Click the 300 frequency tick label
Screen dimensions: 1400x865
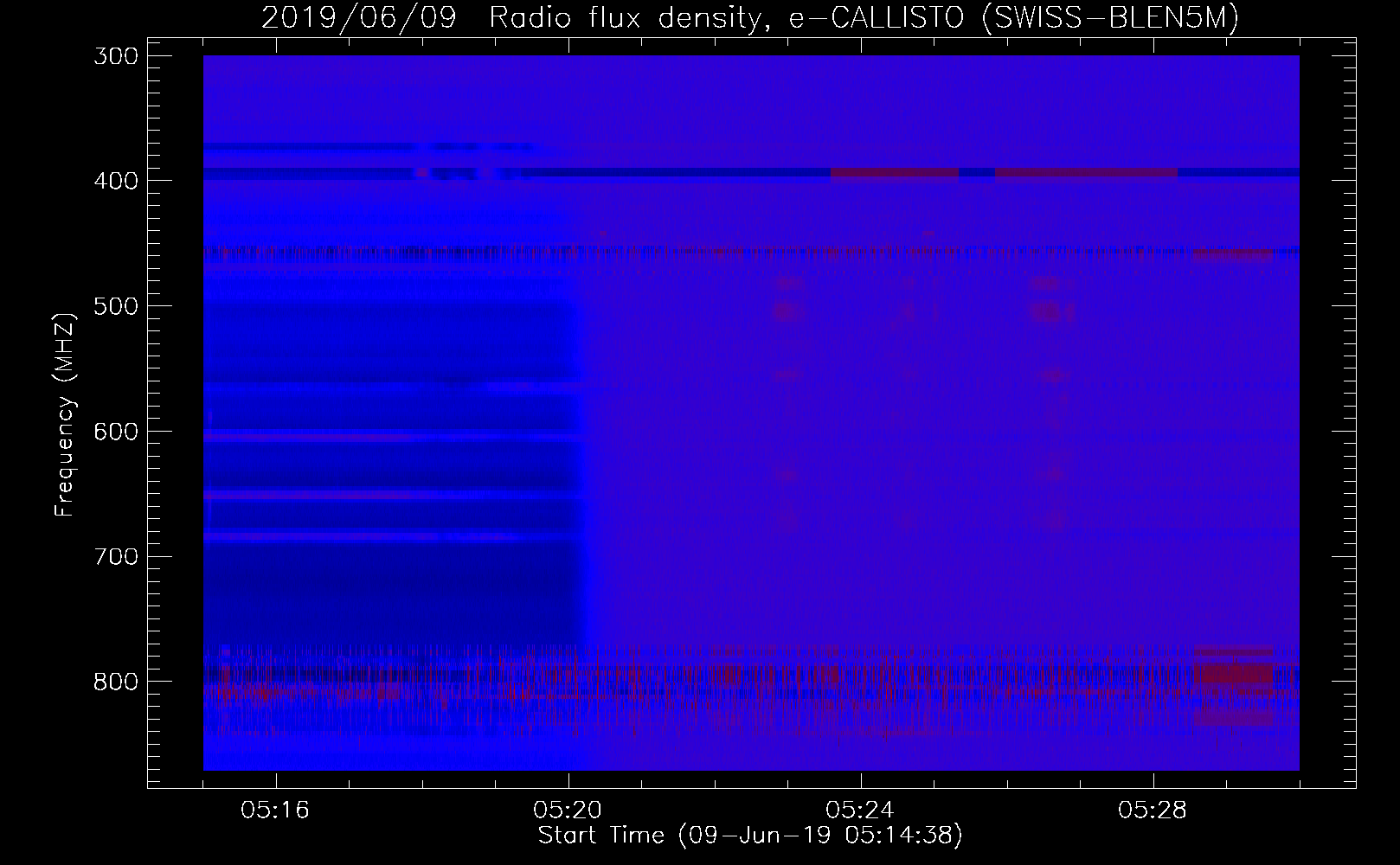coord(114,56)
